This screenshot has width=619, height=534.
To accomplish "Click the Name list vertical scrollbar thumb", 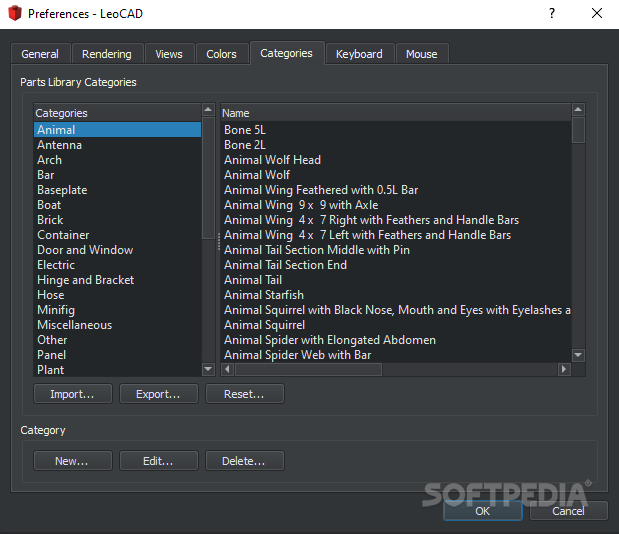I will [578, 130].
